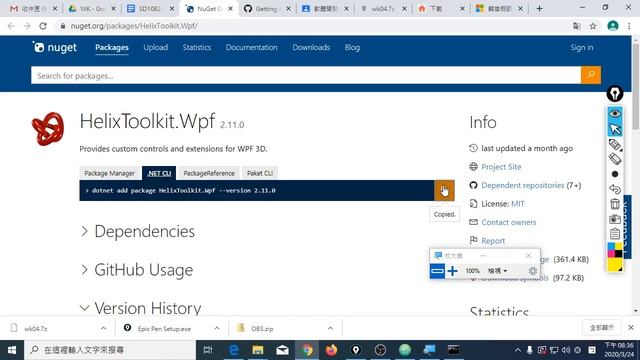
Task: Zoom in with Magnifier plus button
Action: point(452,271)
